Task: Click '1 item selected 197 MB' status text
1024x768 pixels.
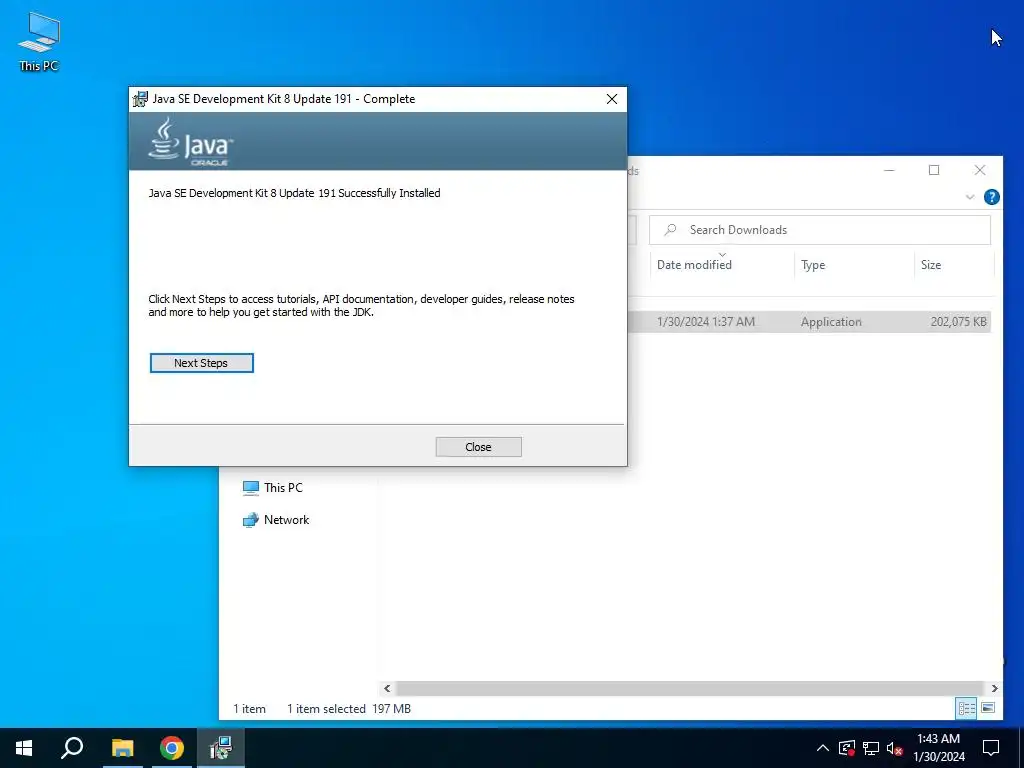Action: (x=349, y=709)
